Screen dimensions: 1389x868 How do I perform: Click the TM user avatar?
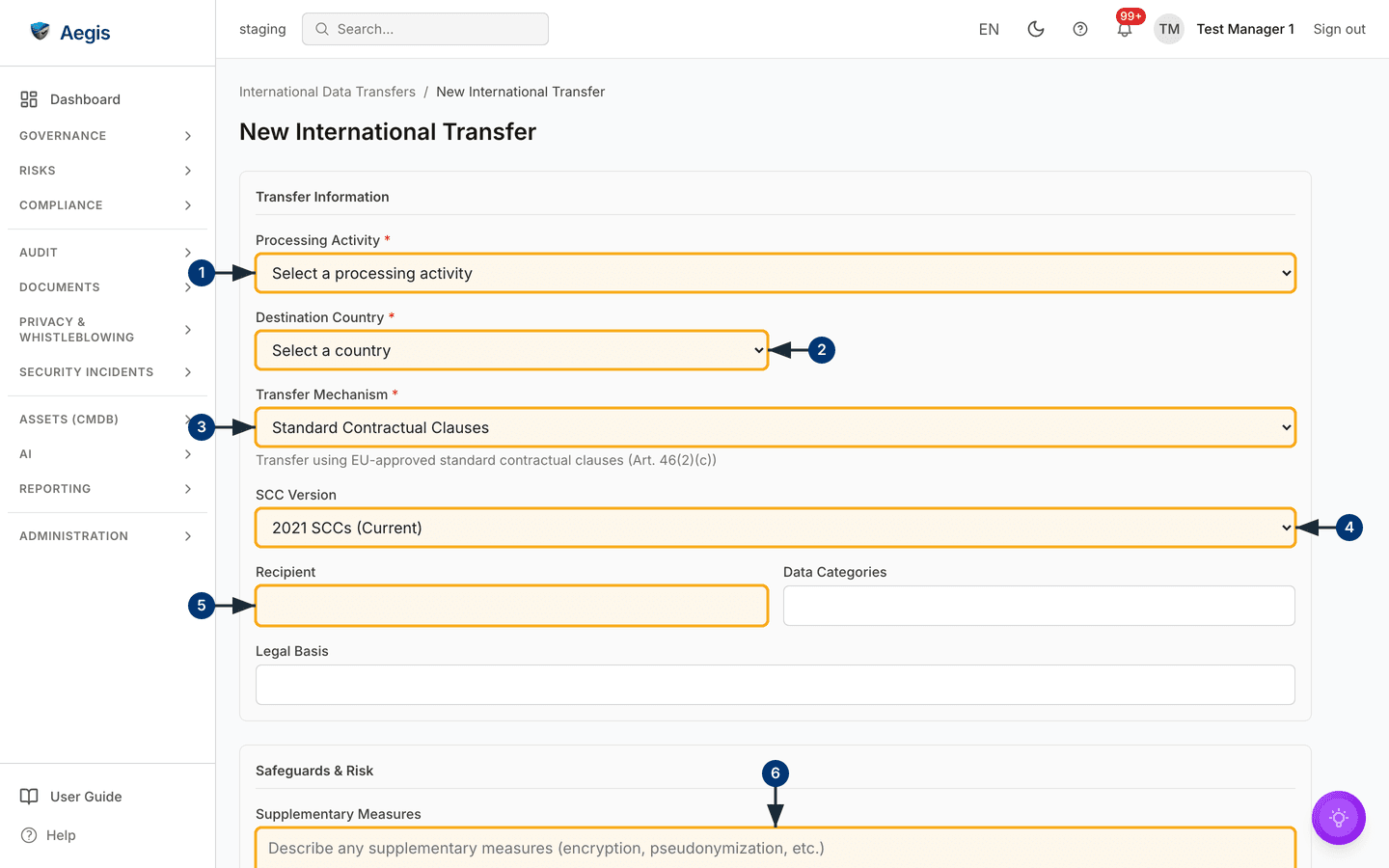[1169, 29]
